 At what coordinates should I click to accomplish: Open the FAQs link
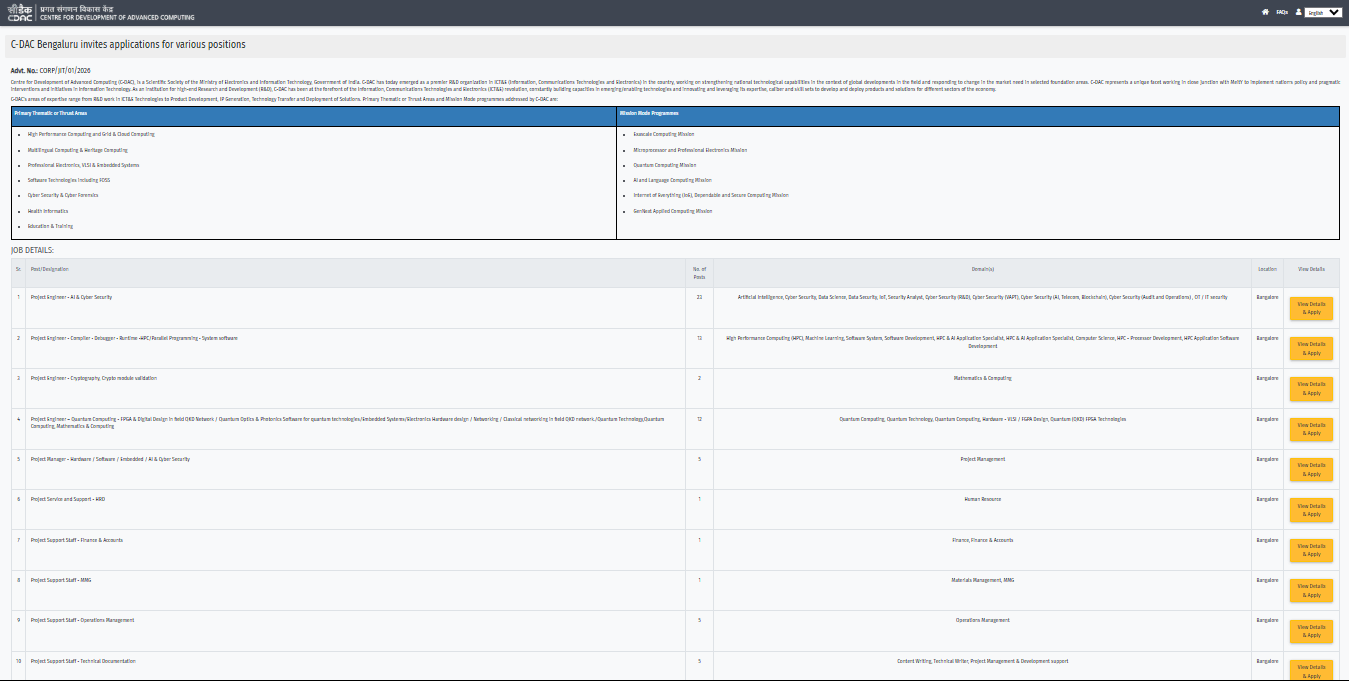point(1282,12)
